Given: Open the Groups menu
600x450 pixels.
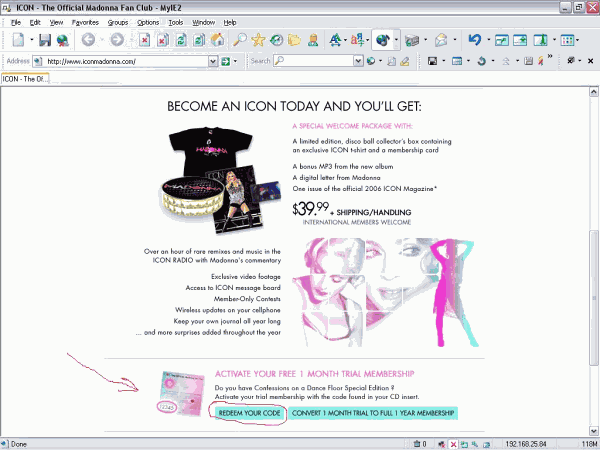Looking at the screenshot, I should 118,23.
